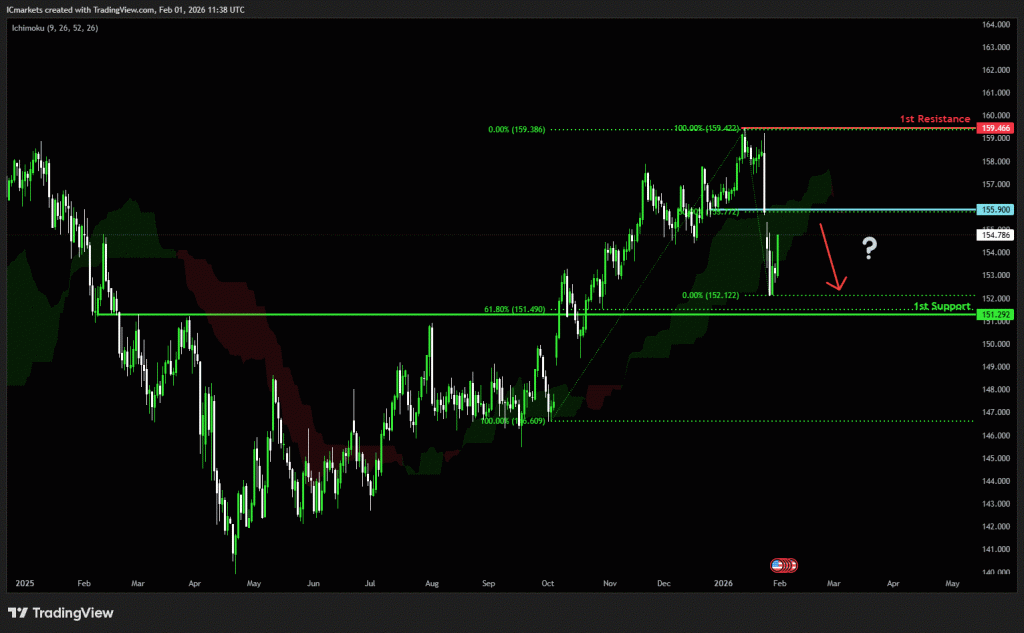The width and height of the screenshot is (1024, 633).
Task: Click the white 154.786 current price tag
Action: point(996,235)
